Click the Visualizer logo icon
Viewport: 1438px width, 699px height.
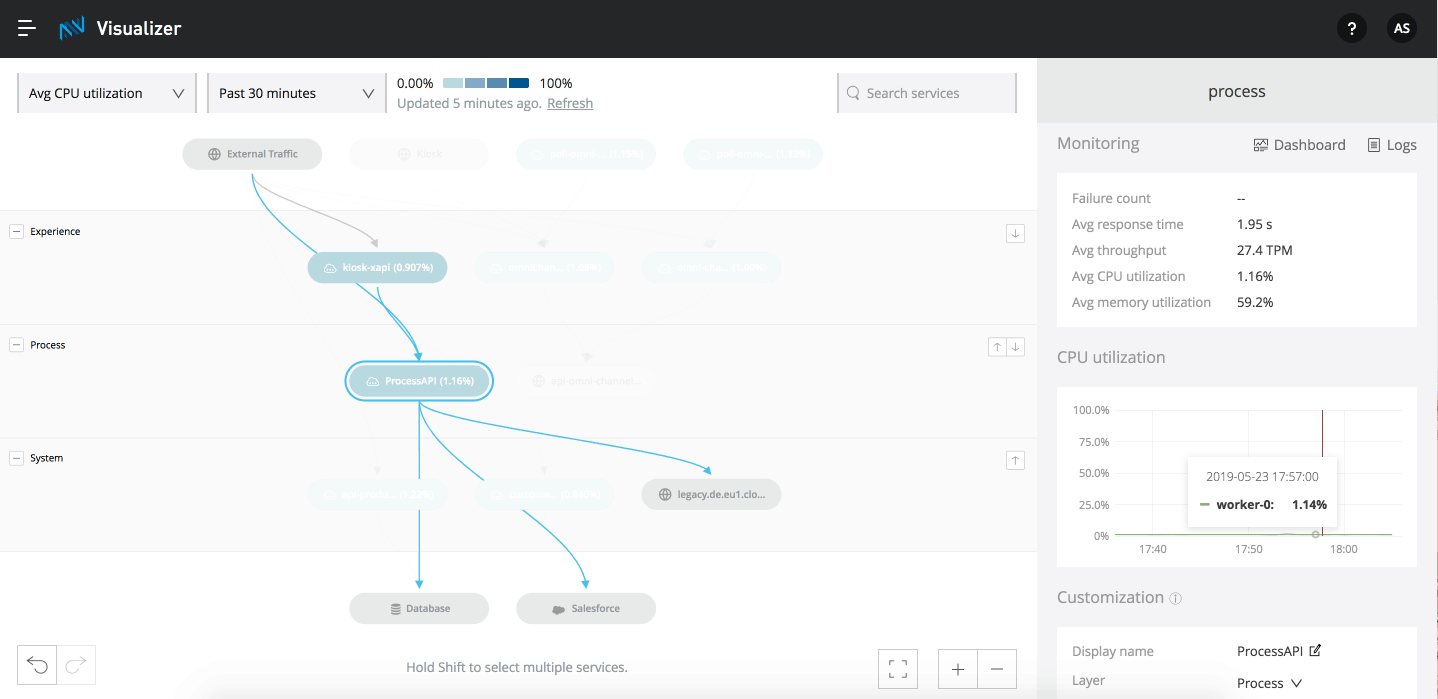[x=70, y=28]
